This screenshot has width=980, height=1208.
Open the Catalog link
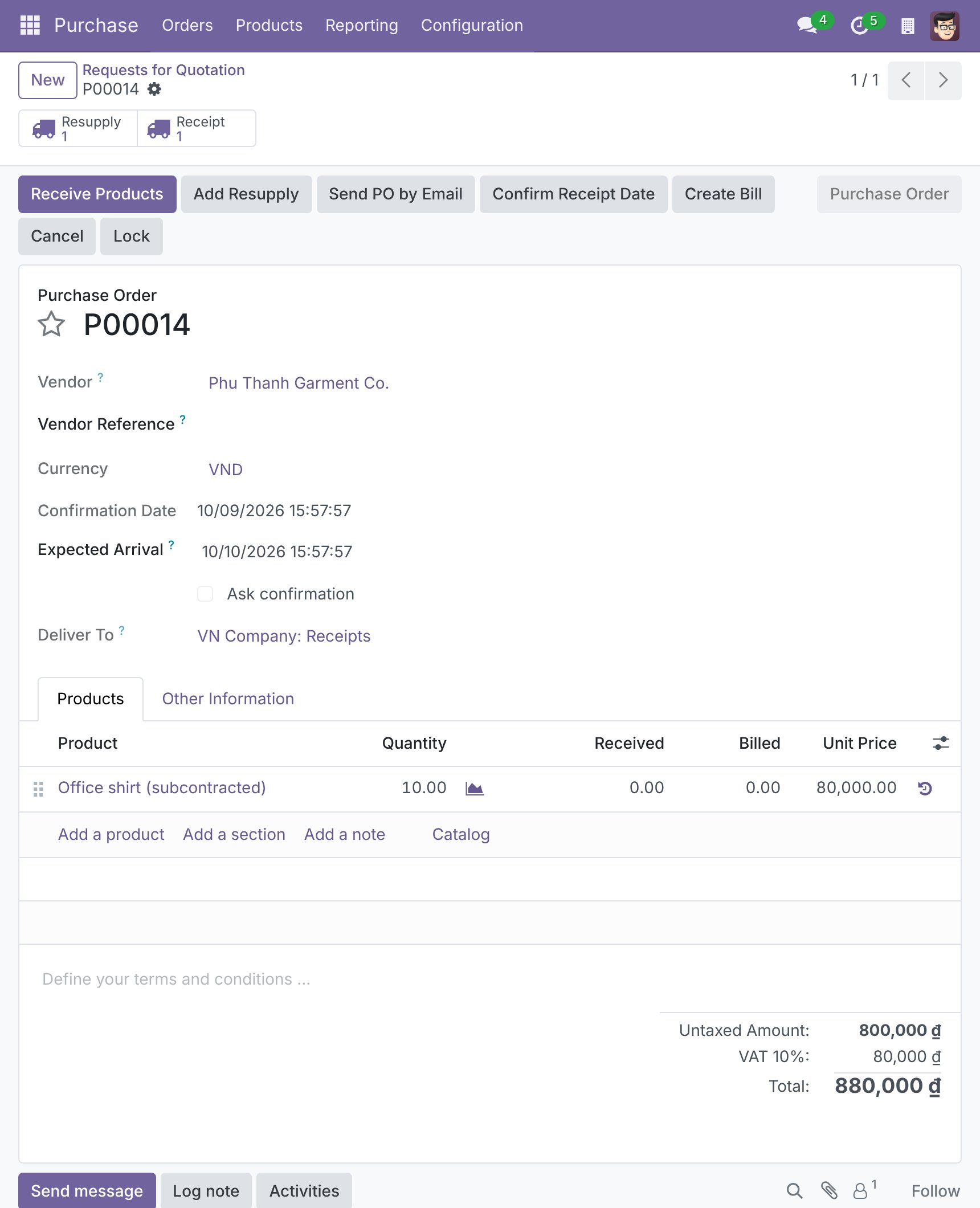(x=461, y=835)
